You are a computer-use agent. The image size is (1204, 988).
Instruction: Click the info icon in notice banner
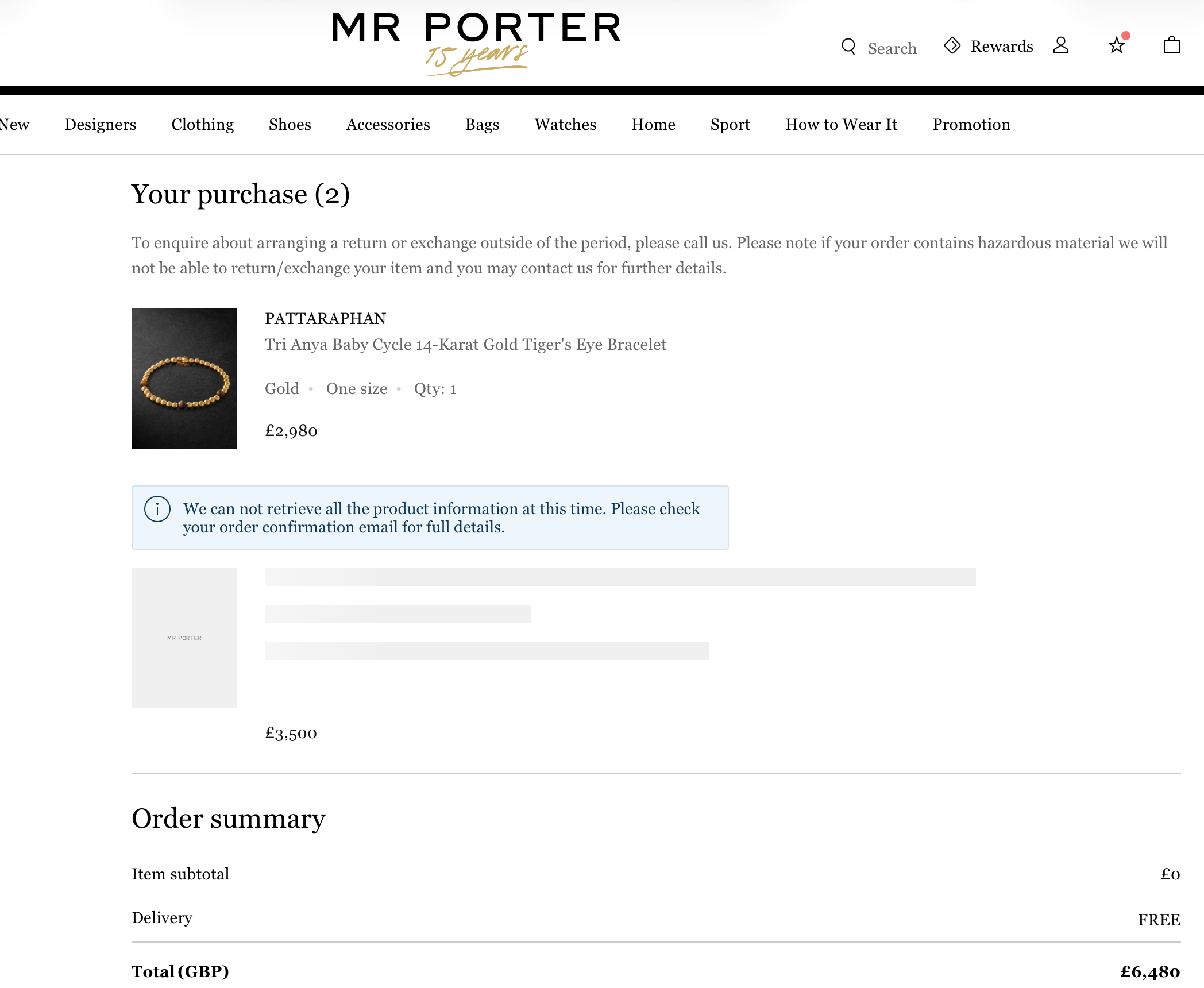click(157, 509)
